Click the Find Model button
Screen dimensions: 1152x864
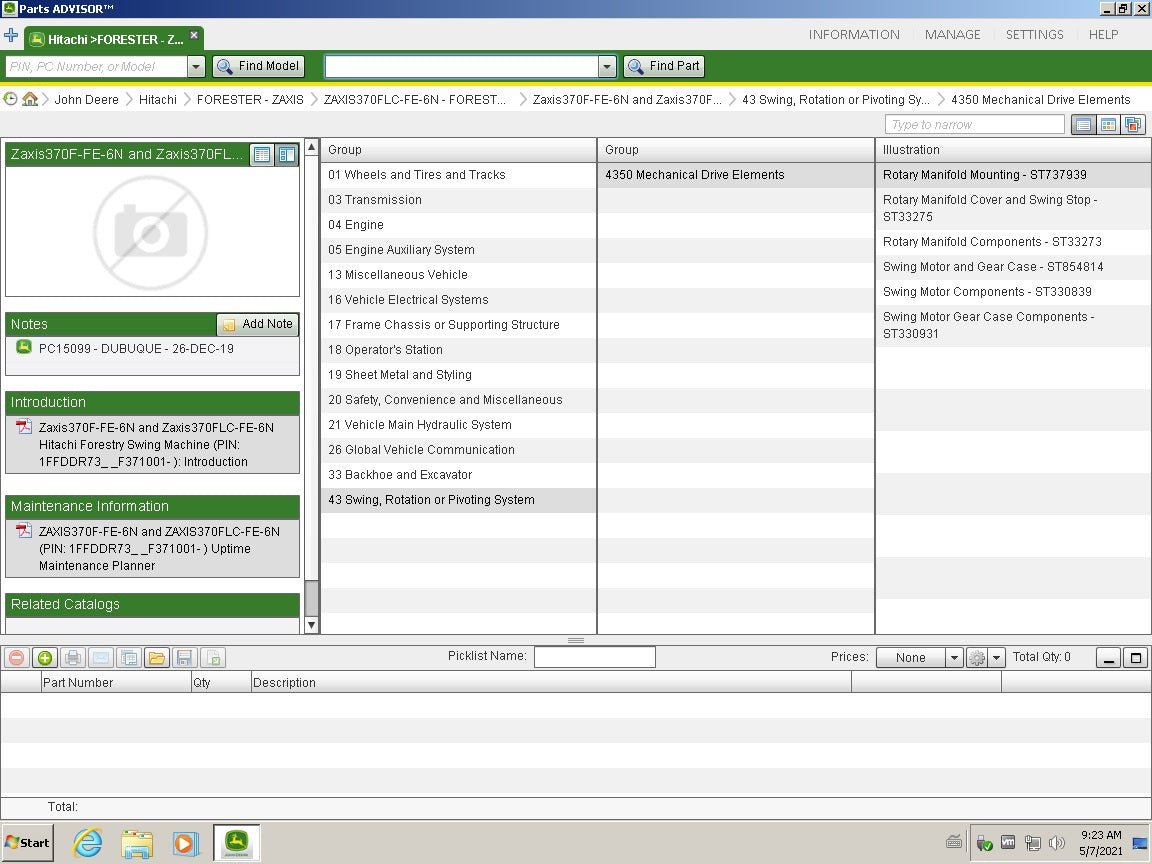[258, 66]
